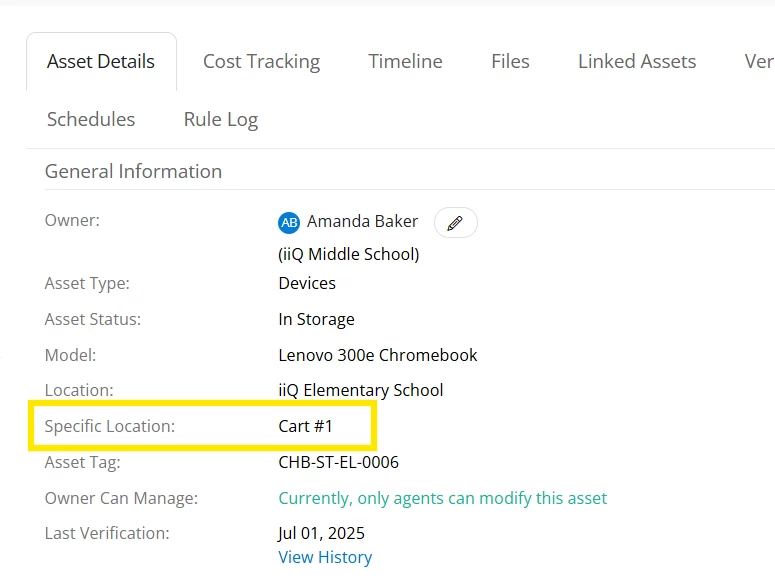Click the AB owner avatar icon
The width and height of the screenshot is (775, 587).
pos(289,223)
